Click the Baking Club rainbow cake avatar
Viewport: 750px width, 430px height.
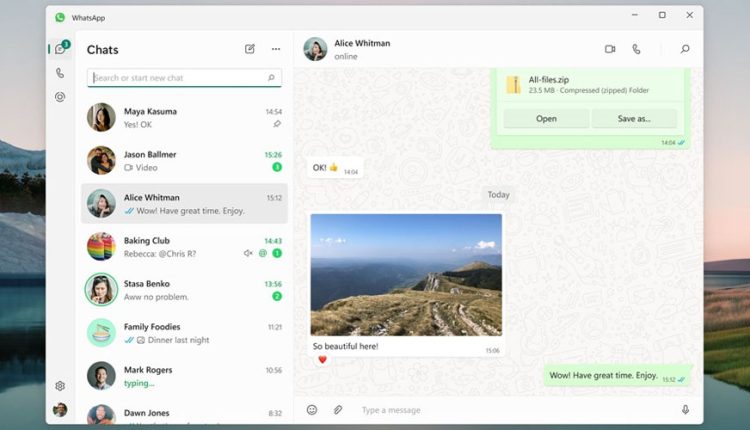(101, 246)
